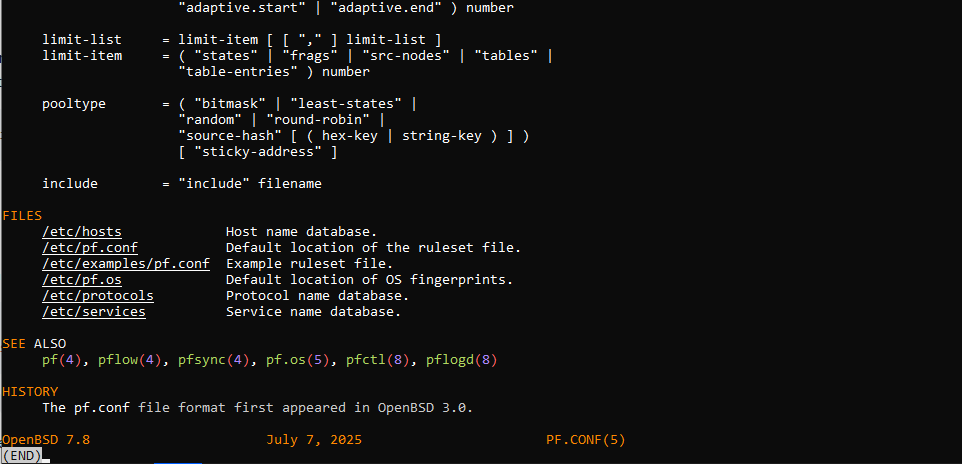The width and height of the screenshot is (963, 464).
Task: Click the /etc/protocols file path
Action: [98, 296]
